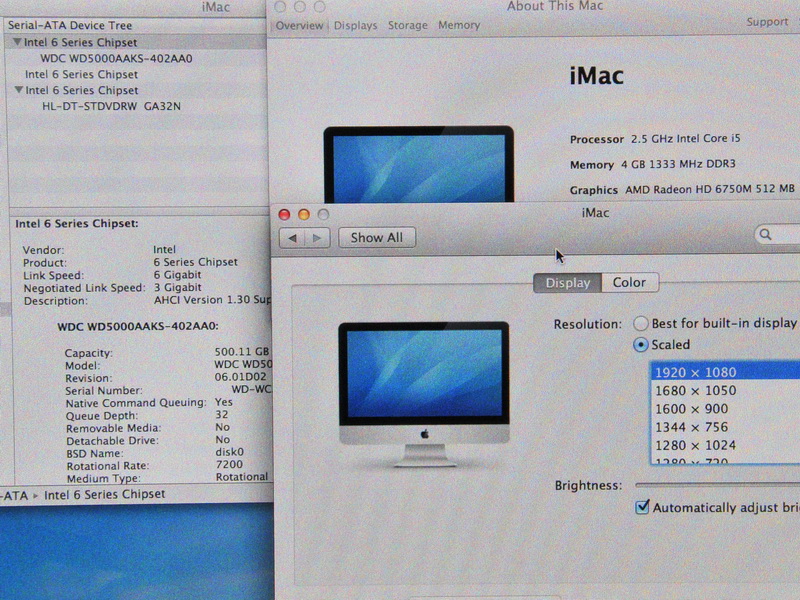Select the Scaled resolution radio button

pos(641,345)
